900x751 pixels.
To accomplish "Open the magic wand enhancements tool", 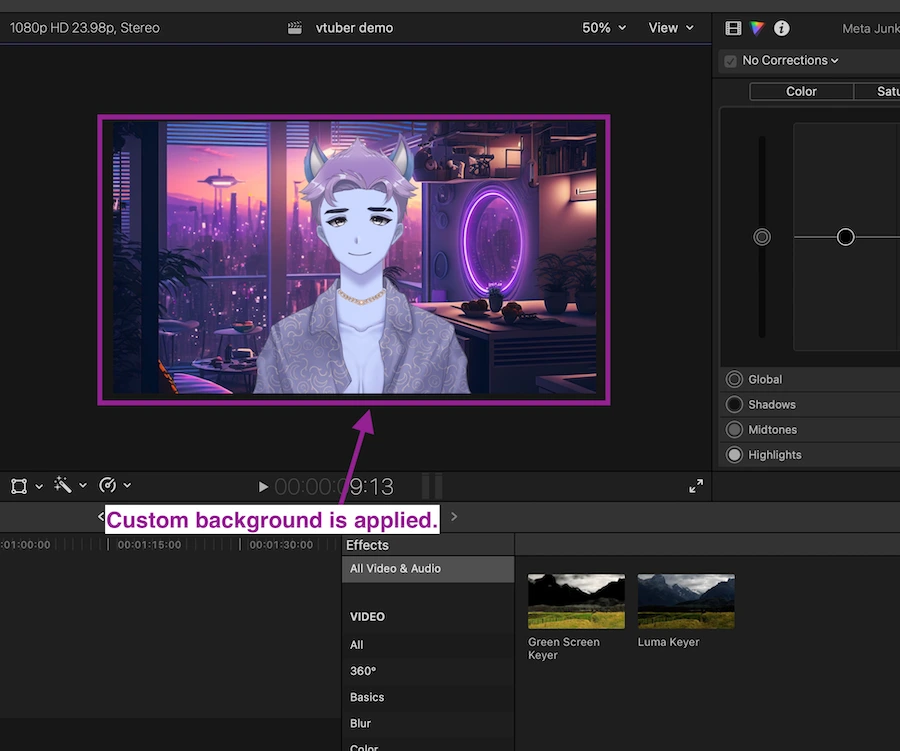I will click(x=63, y=485).
